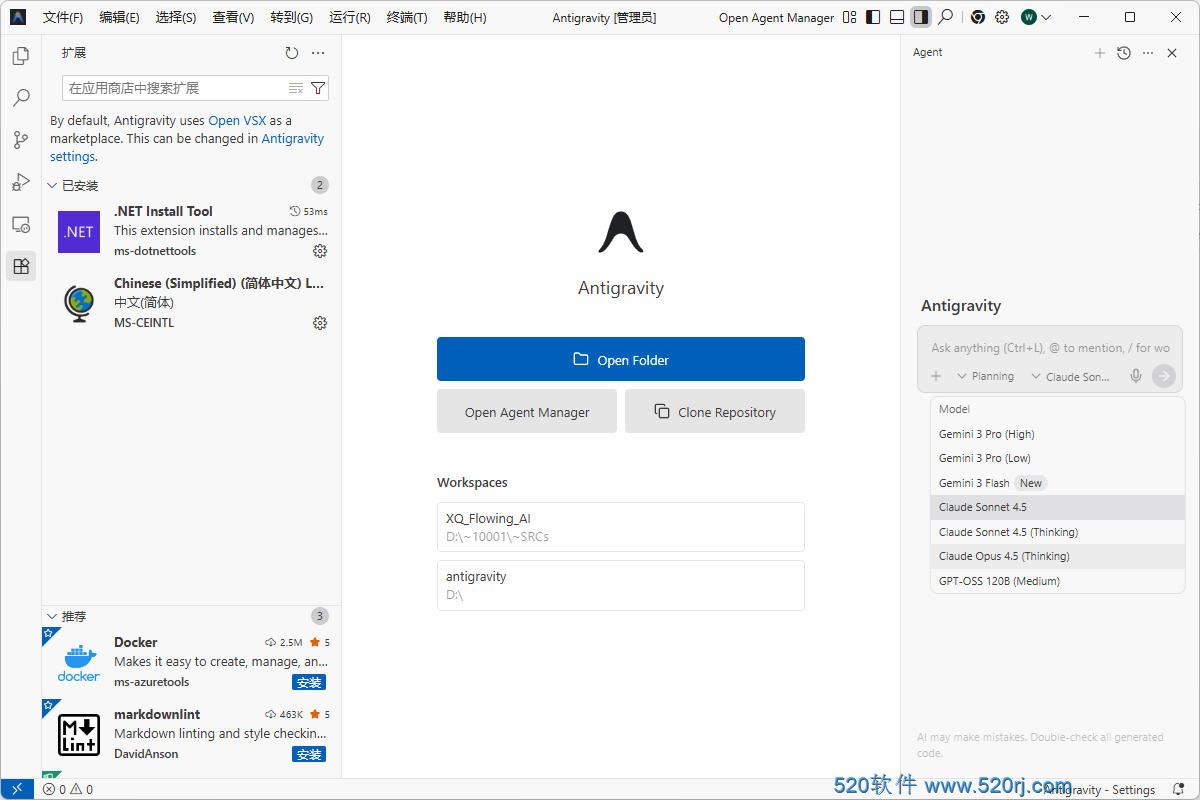The image size is (1200, 800).
Task: Click the microphone icon in Agent input
Action: 1136,376
